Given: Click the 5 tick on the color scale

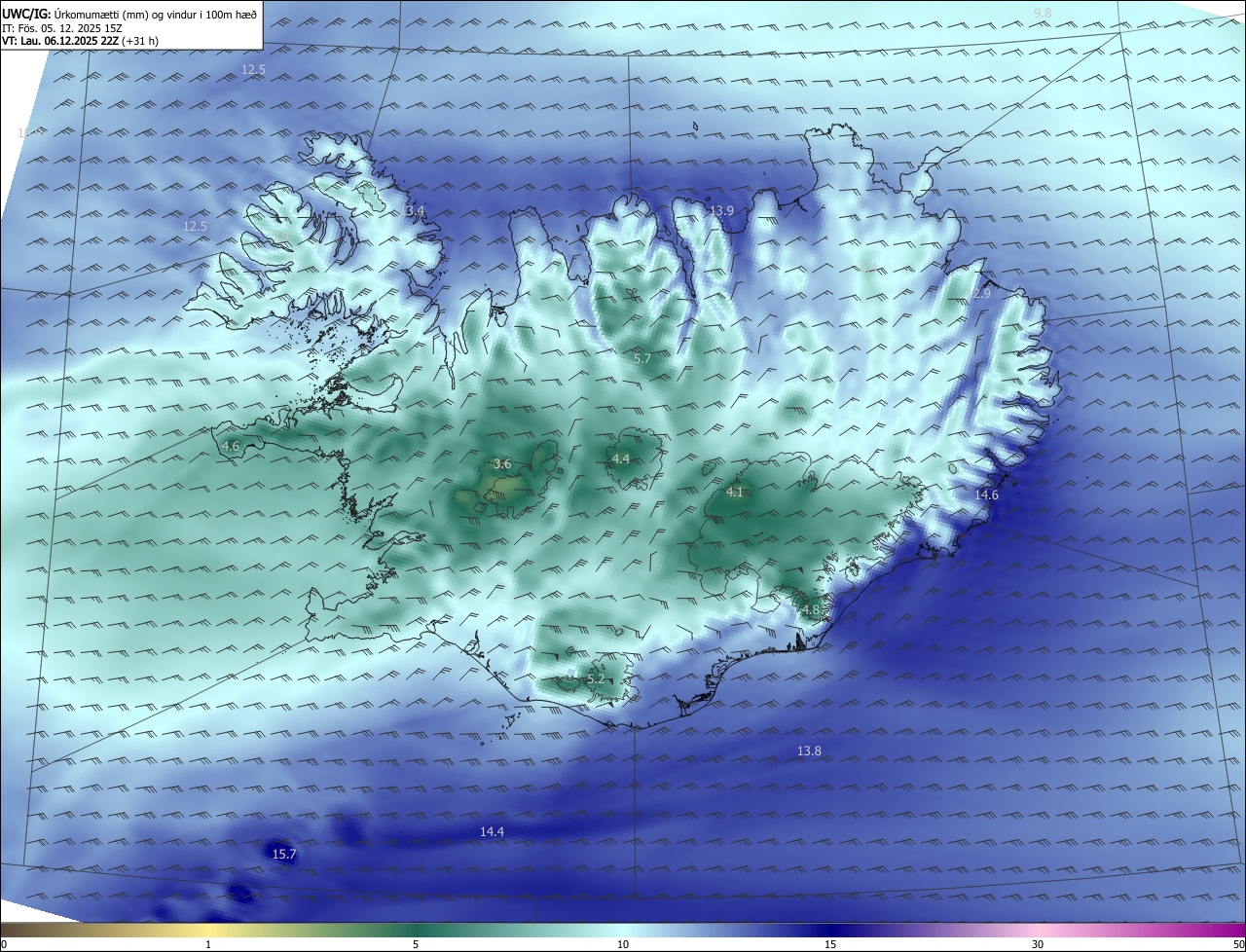Looking at the screenshot, I should 416,944.
